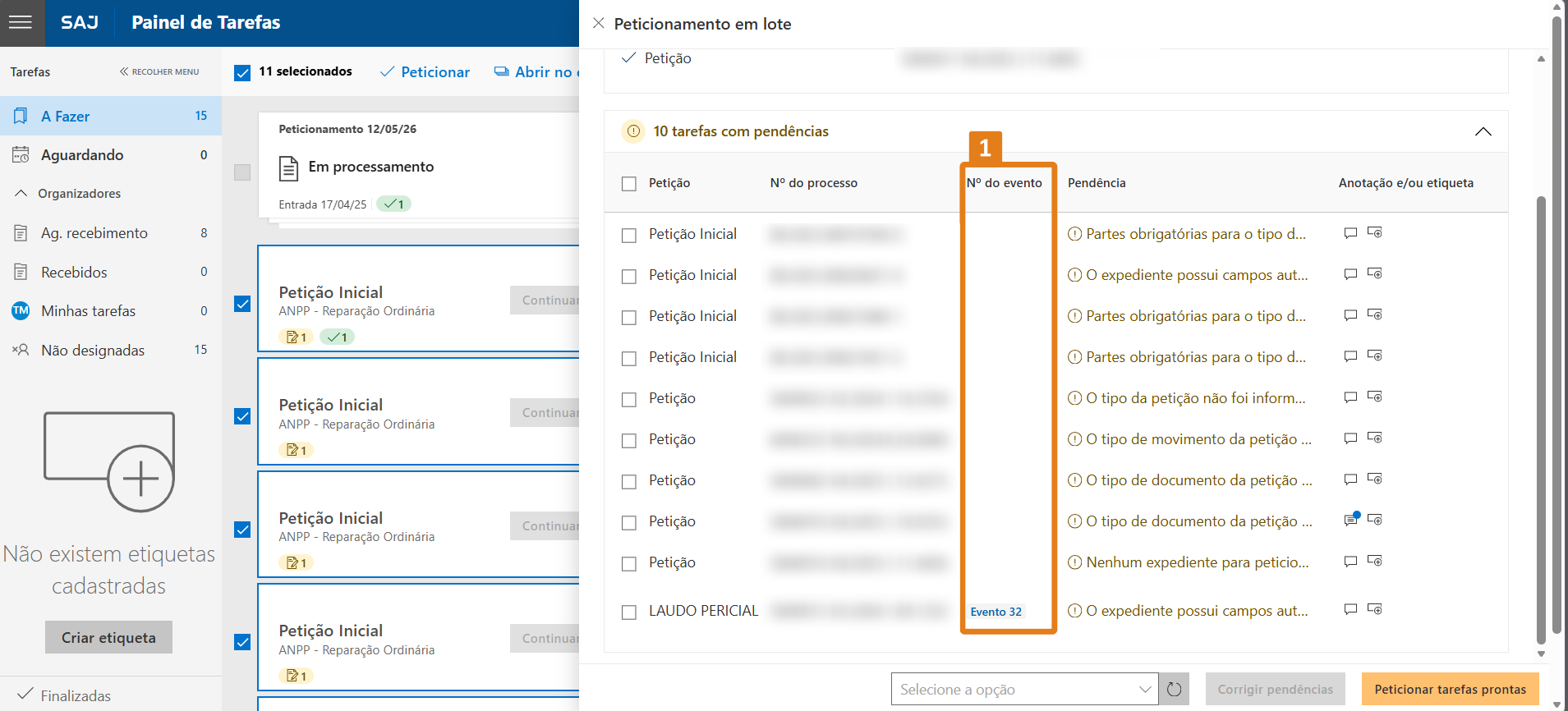1568x711 pixels.
Task: Click the second 'Petição Inicial' card with Continuar
Action: click(419, 413)
